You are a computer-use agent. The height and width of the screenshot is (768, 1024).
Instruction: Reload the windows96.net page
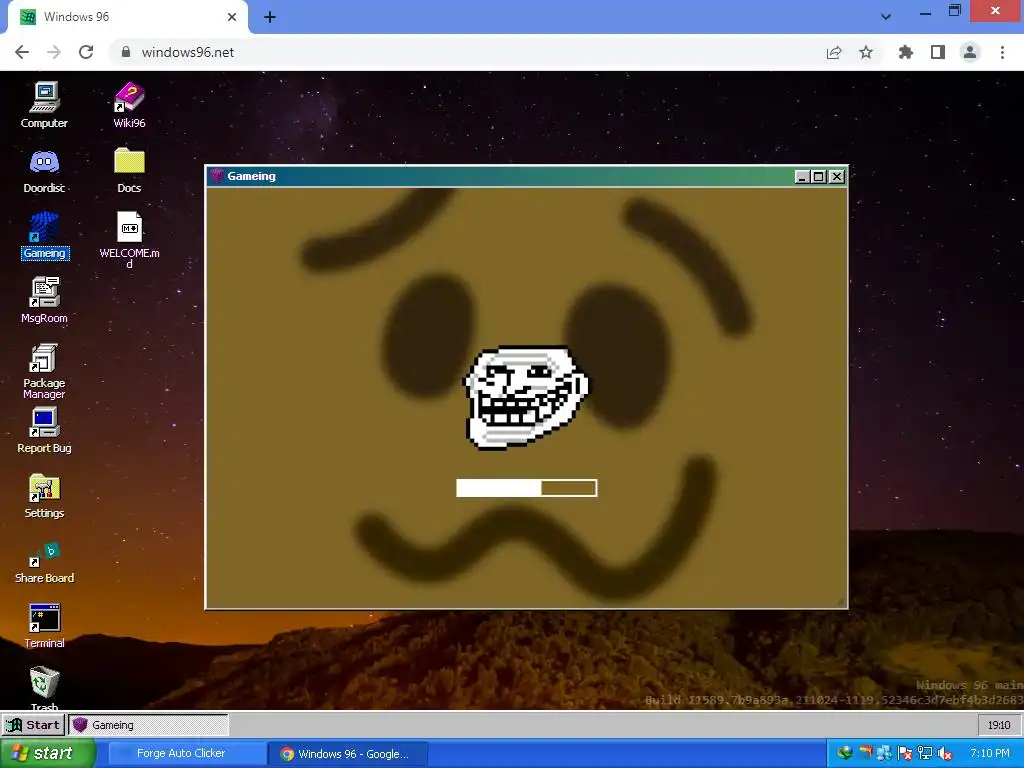click(x=86, y=52)
